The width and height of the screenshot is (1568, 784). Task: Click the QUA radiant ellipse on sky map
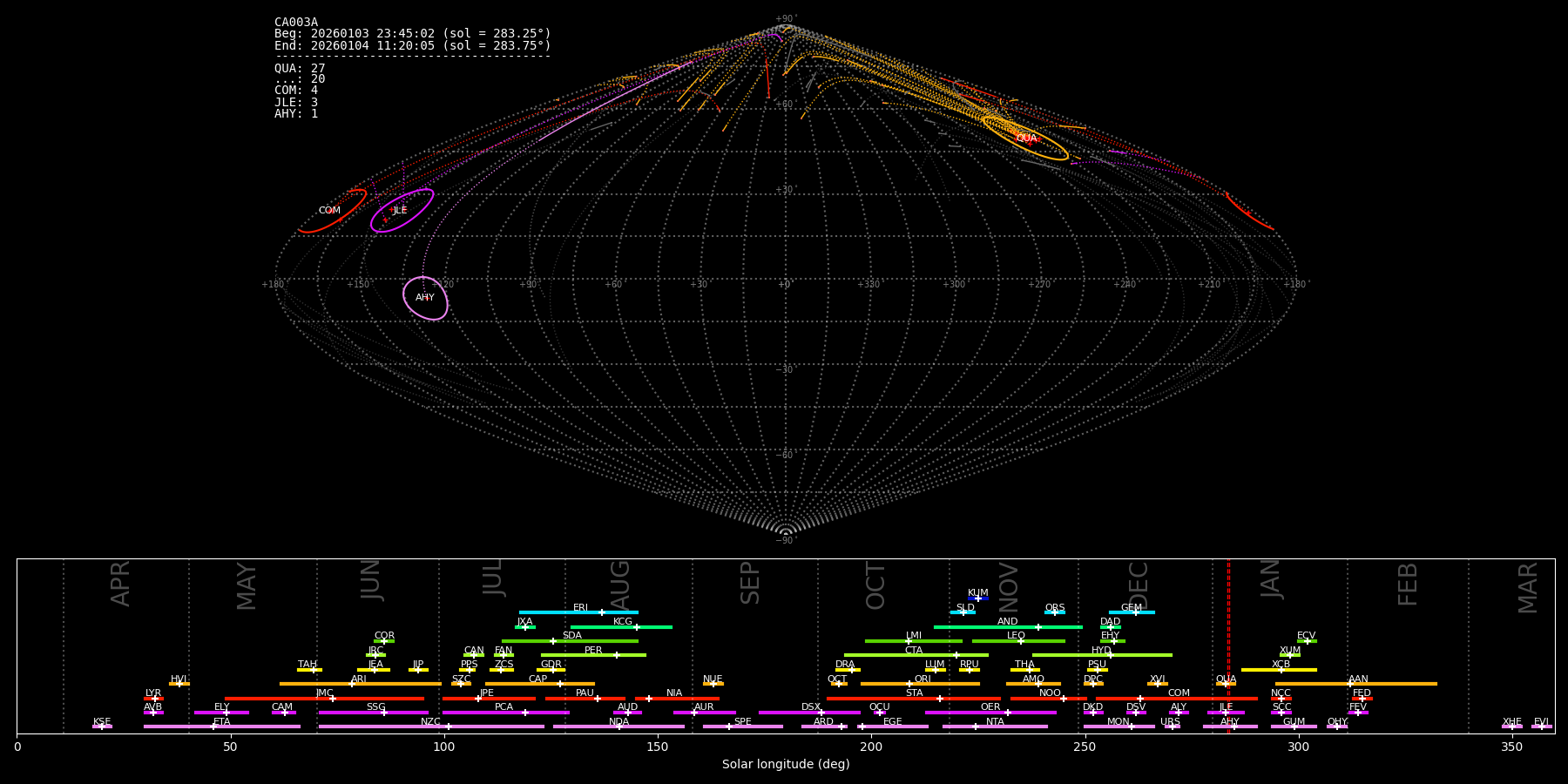pyautogui.click(x=1025, y=138)
